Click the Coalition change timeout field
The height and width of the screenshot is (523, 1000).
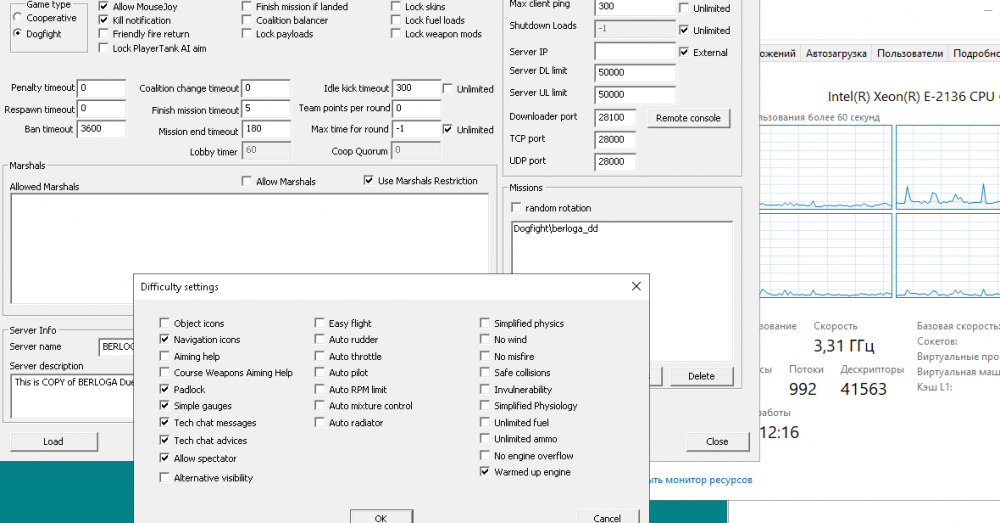[266, 88]
